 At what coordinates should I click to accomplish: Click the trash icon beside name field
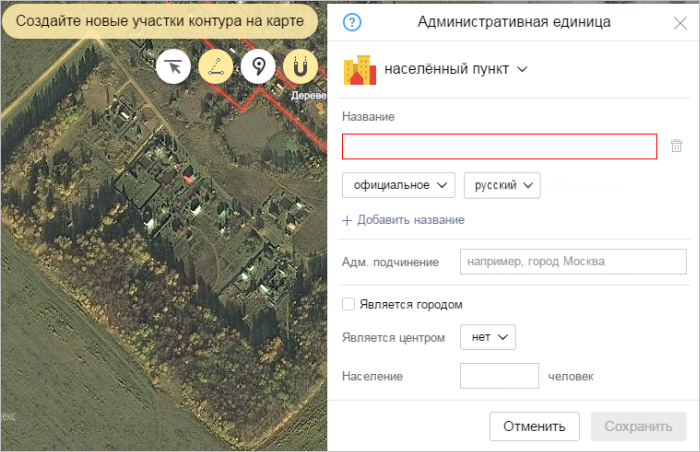click(676, 146)
